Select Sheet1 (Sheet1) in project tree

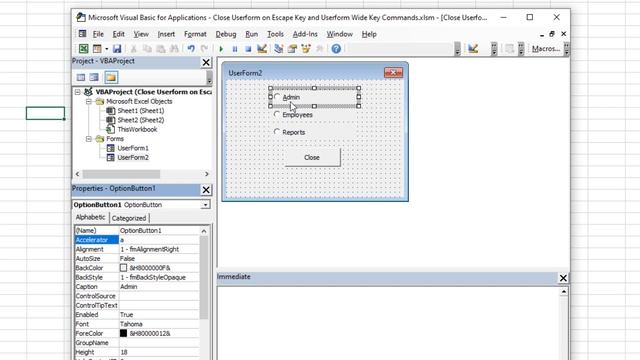pyautogui.click(x=141, y=111)
